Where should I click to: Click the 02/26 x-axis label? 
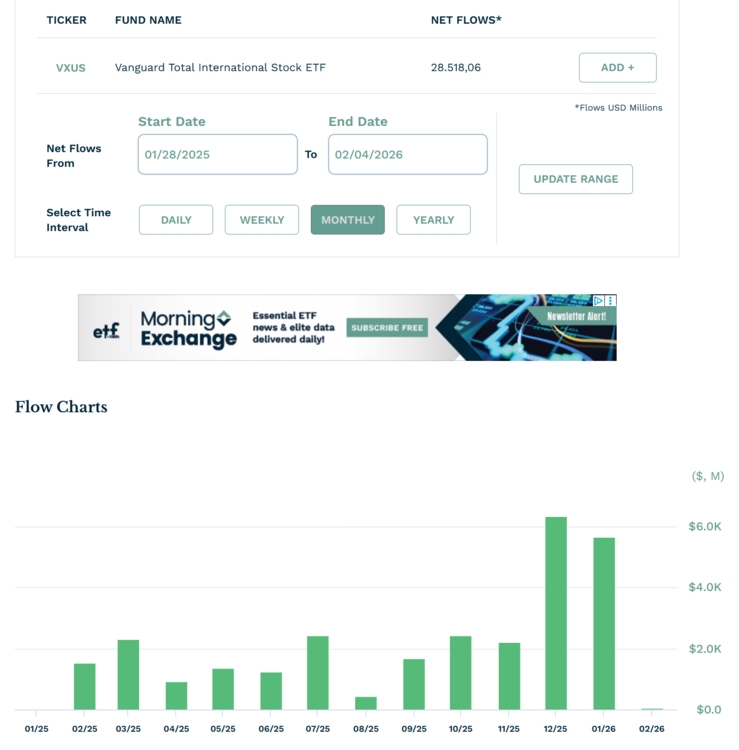(x=651, y=729)
